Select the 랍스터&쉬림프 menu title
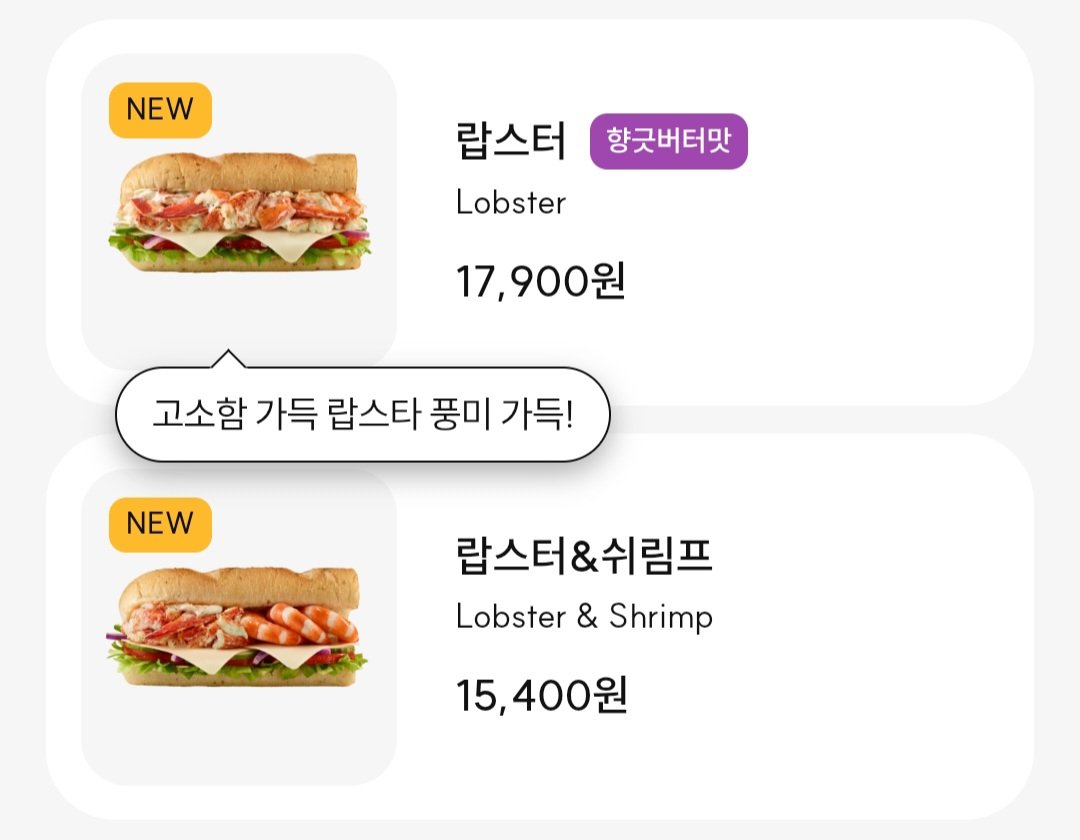Image resolution: width=1080 pixels, height=840 pixels. click(583, 556)
